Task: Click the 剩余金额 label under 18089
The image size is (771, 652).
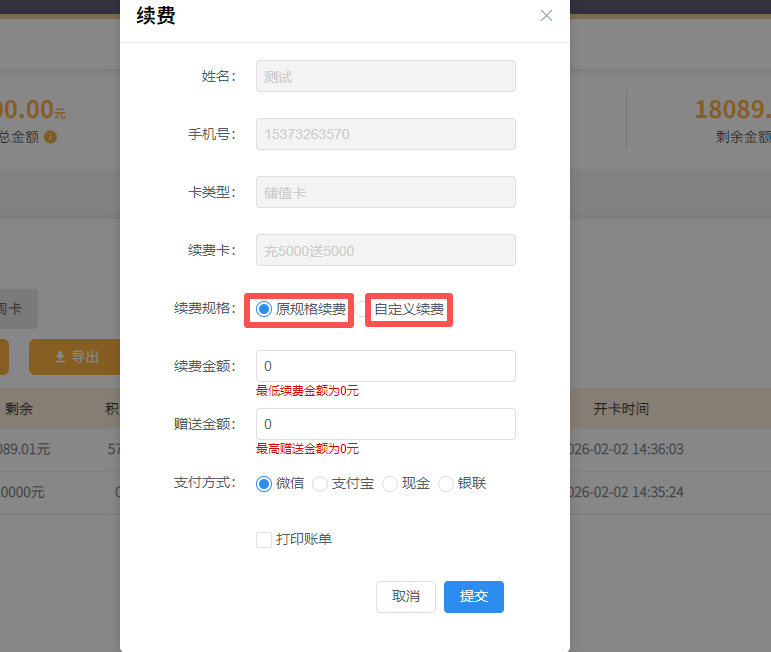Action: click(x=743, y=137)
